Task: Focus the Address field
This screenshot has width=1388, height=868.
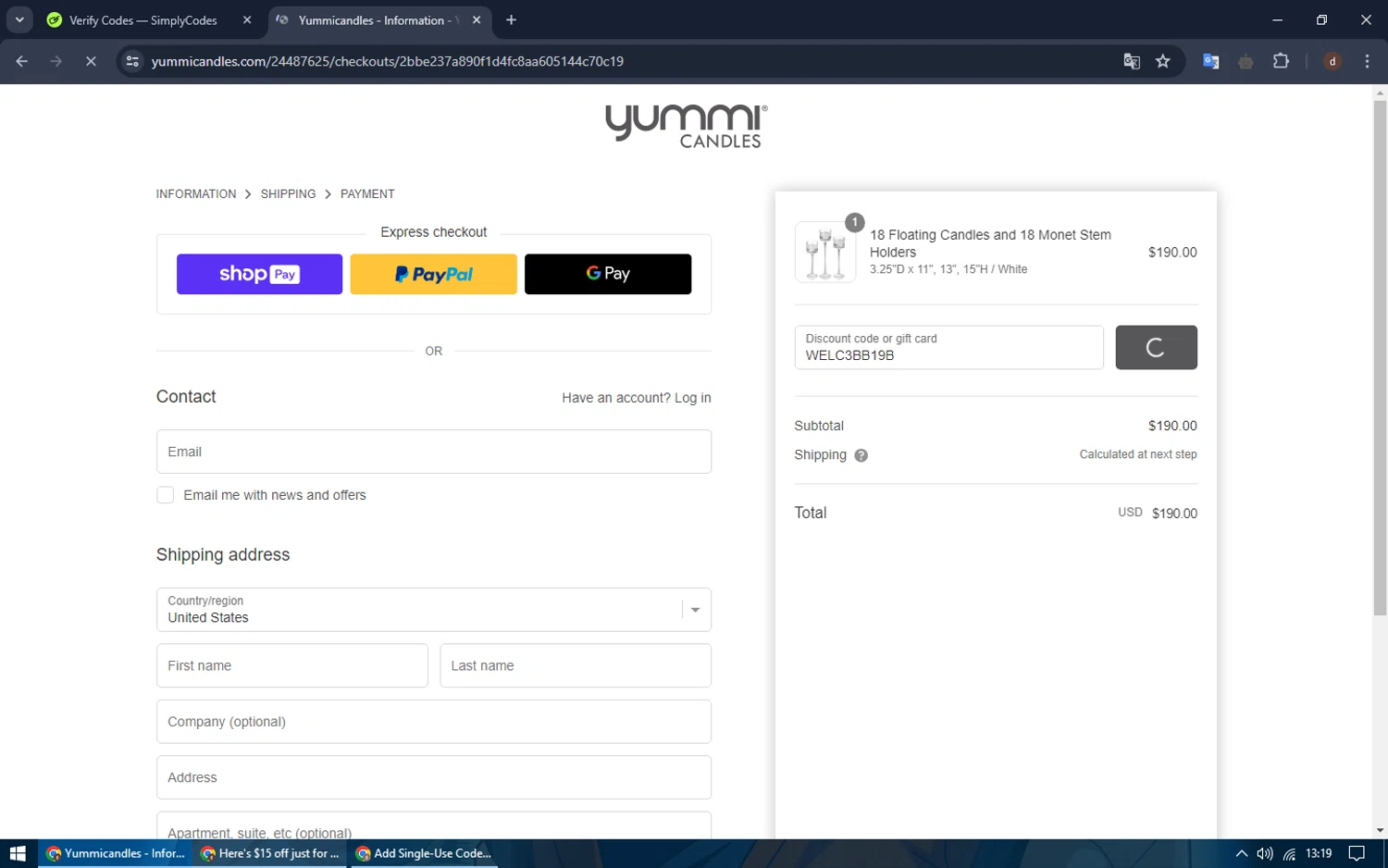Action: click(x=433, y=777)
